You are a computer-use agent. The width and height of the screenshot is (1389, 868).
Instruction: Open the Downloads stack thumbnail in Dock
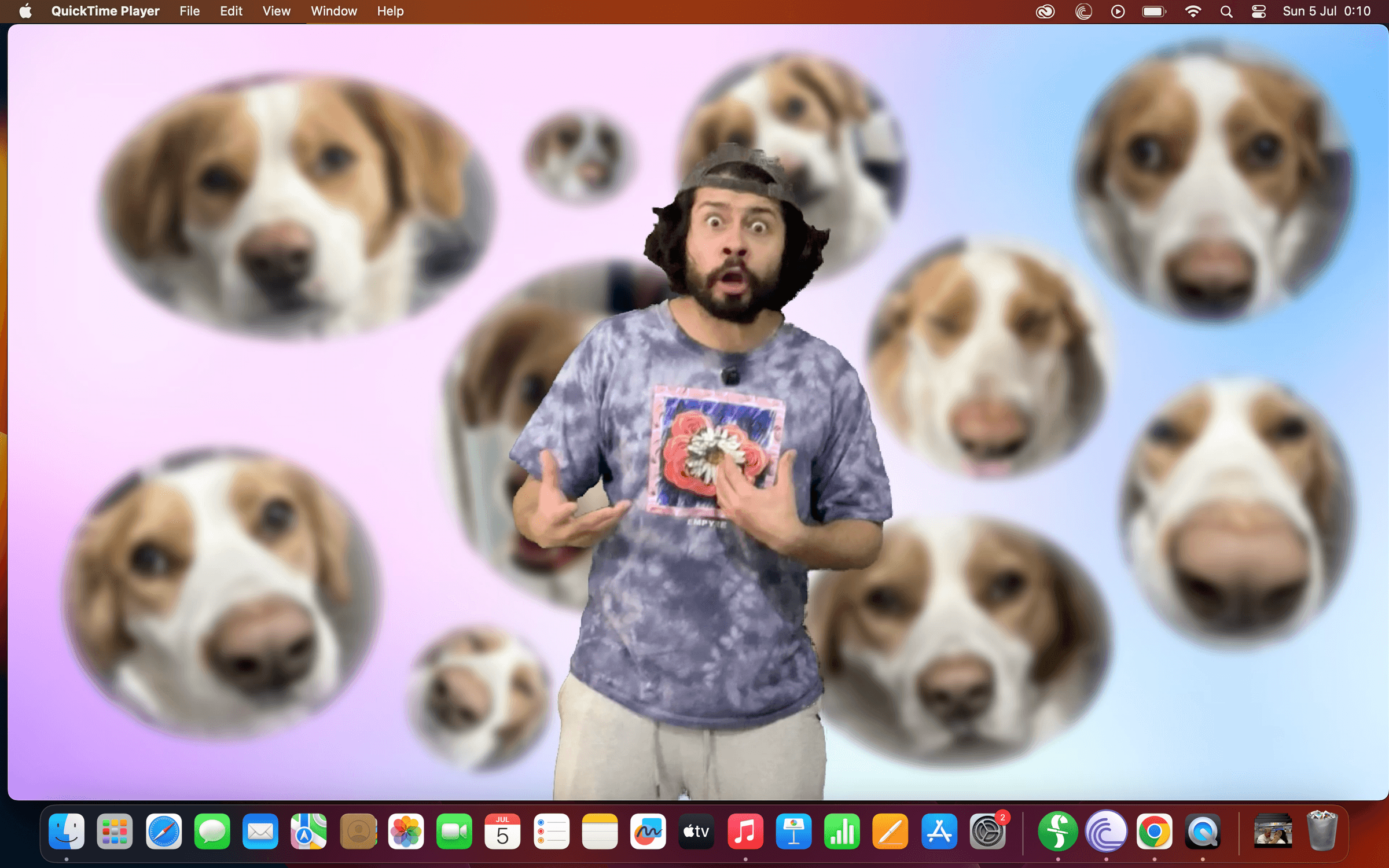pyautogui.click(x=1273, y=832)
